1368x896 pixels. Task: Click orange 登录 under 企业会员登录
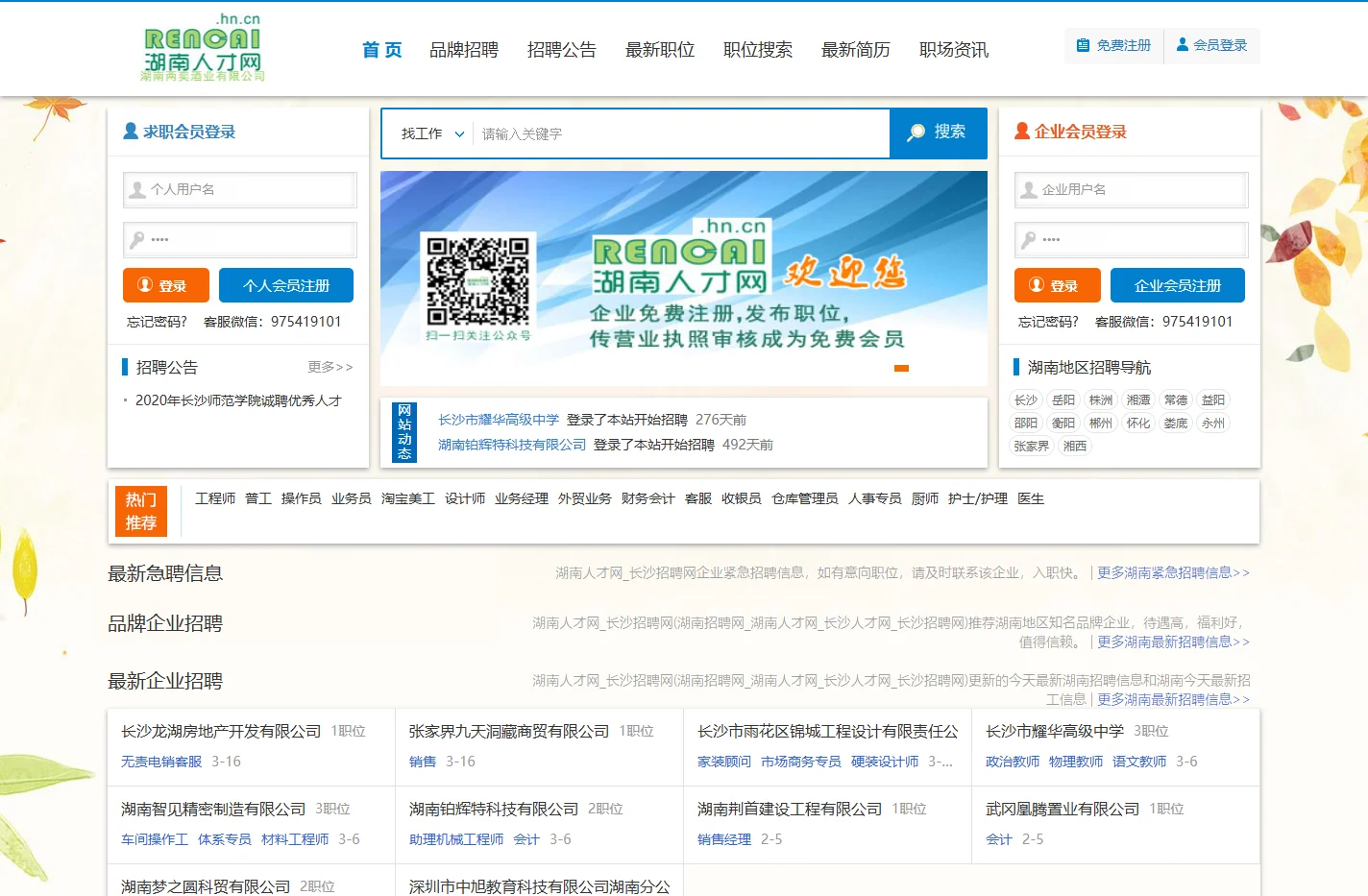[x=1058, y=285]
